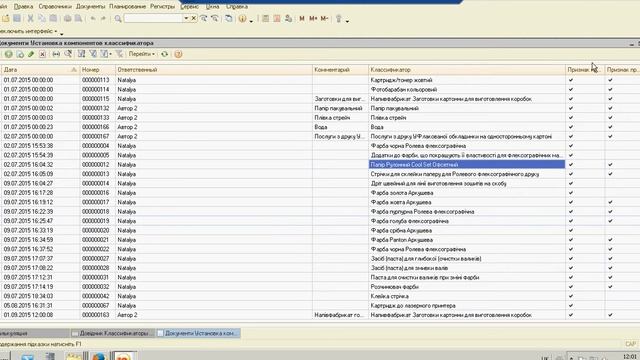Toggle the checkmark in row 000000005
The height and width of the screenshot is (360, 640).
pos(571,155)
